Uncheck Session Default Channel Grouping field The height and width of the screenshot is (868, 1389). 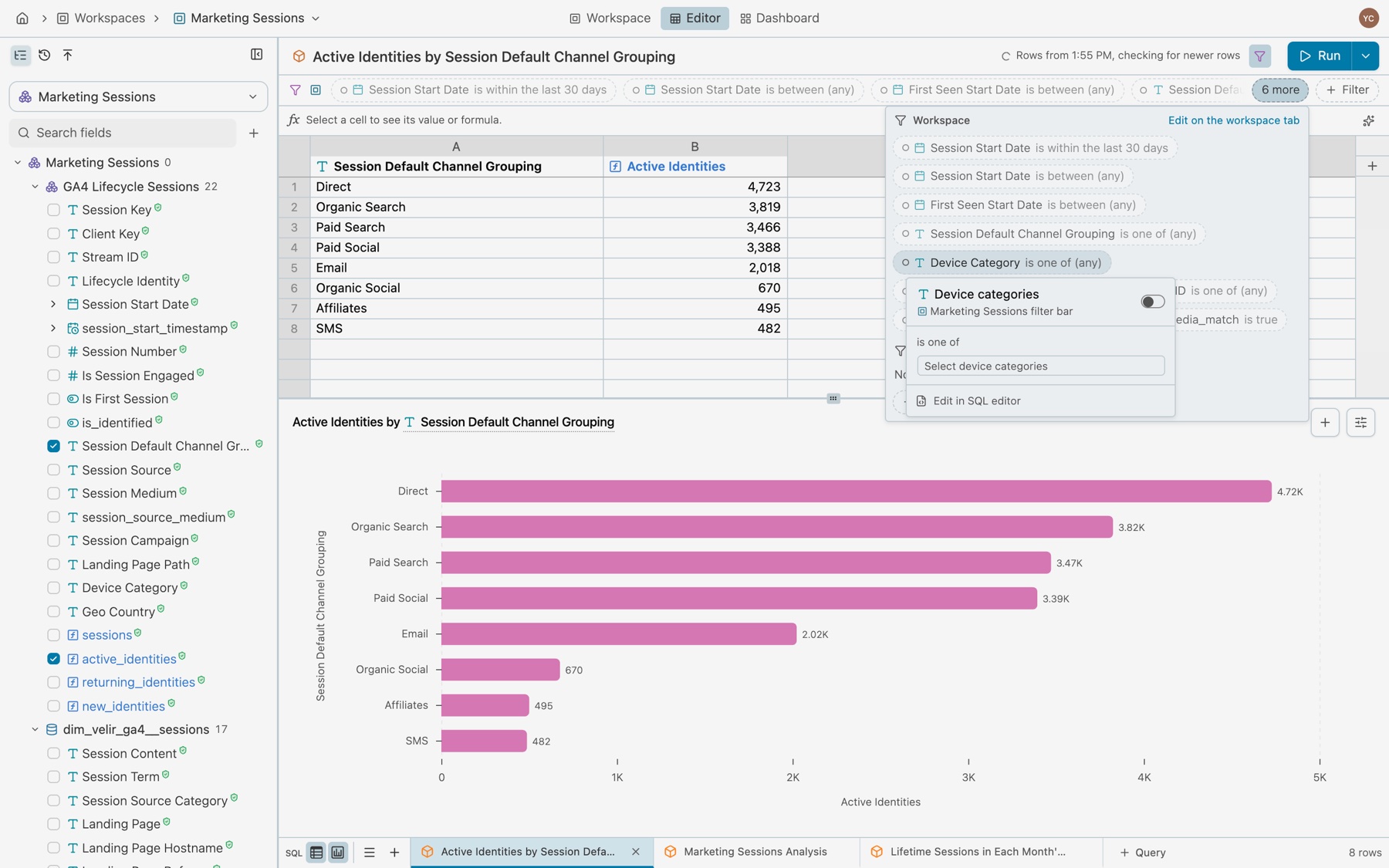point(53,446)
